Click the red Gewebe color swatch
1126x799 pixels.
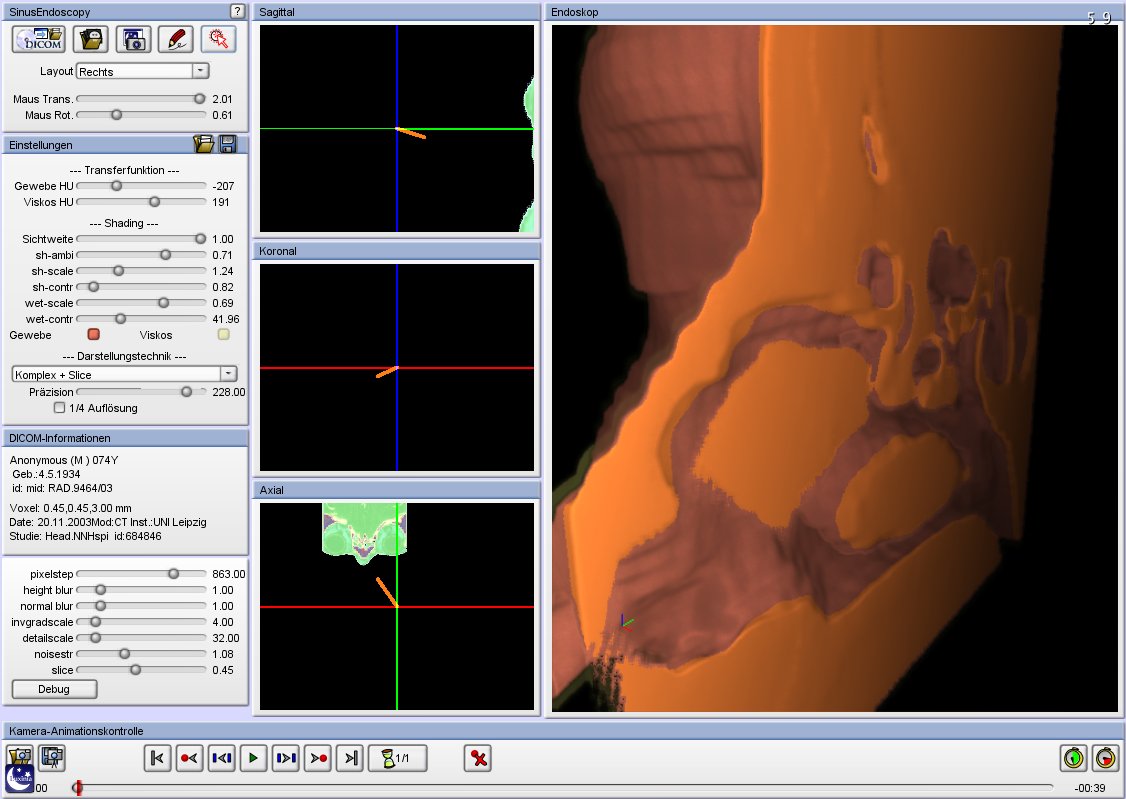point(94,335)
